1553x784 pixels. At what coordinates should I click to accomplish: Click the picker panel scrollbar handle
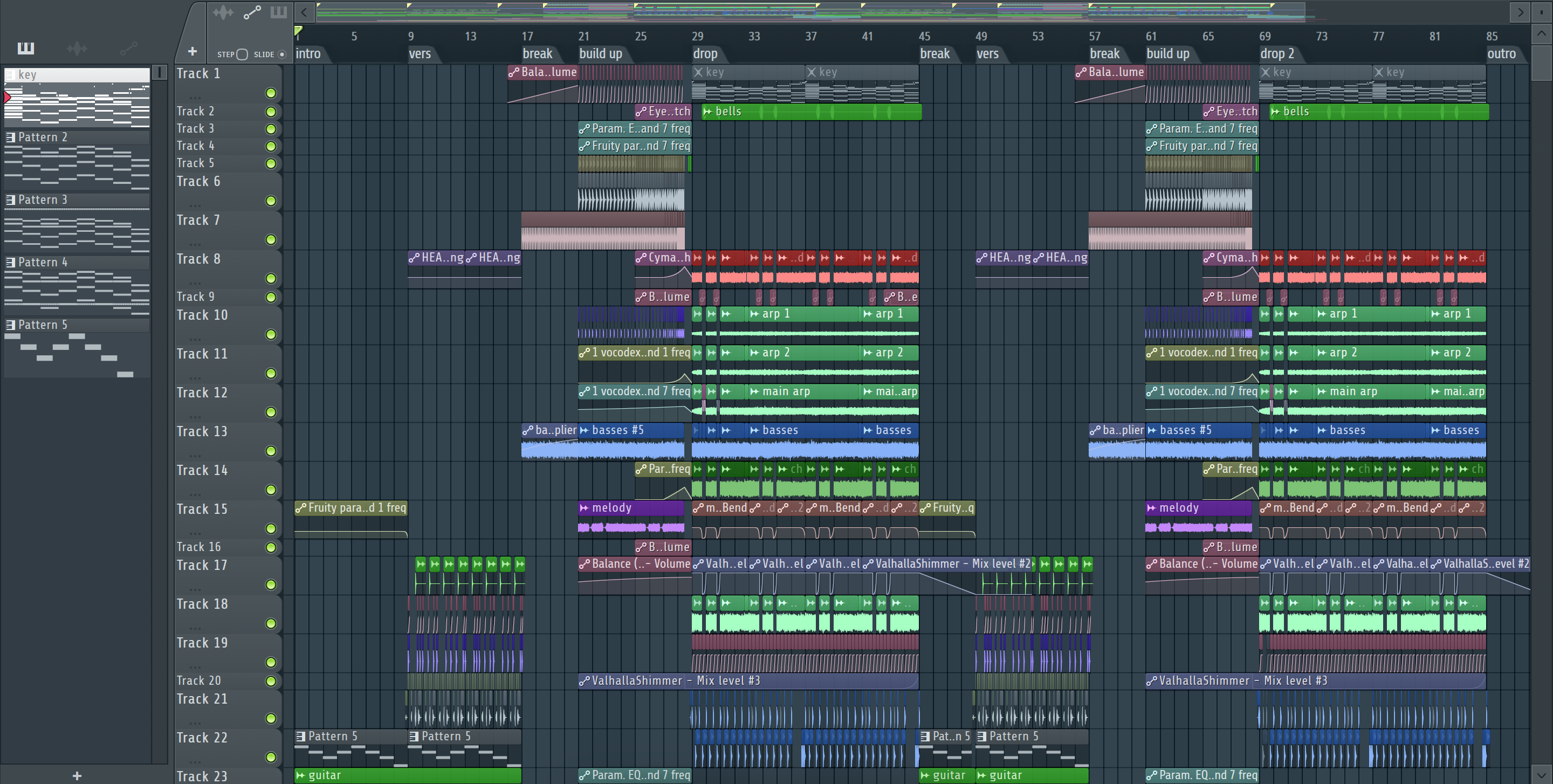(160, 73)
